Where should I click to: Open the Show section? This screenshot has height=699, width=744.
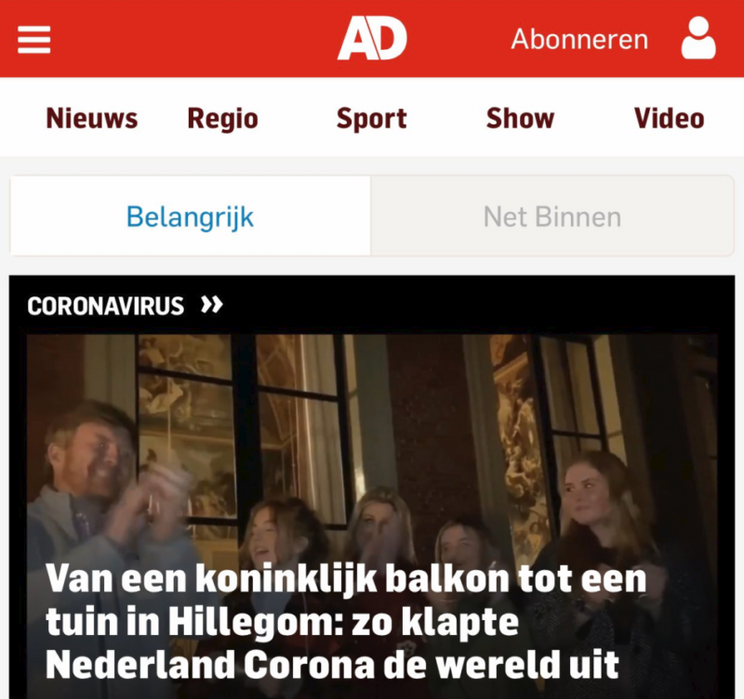(520, 118)
